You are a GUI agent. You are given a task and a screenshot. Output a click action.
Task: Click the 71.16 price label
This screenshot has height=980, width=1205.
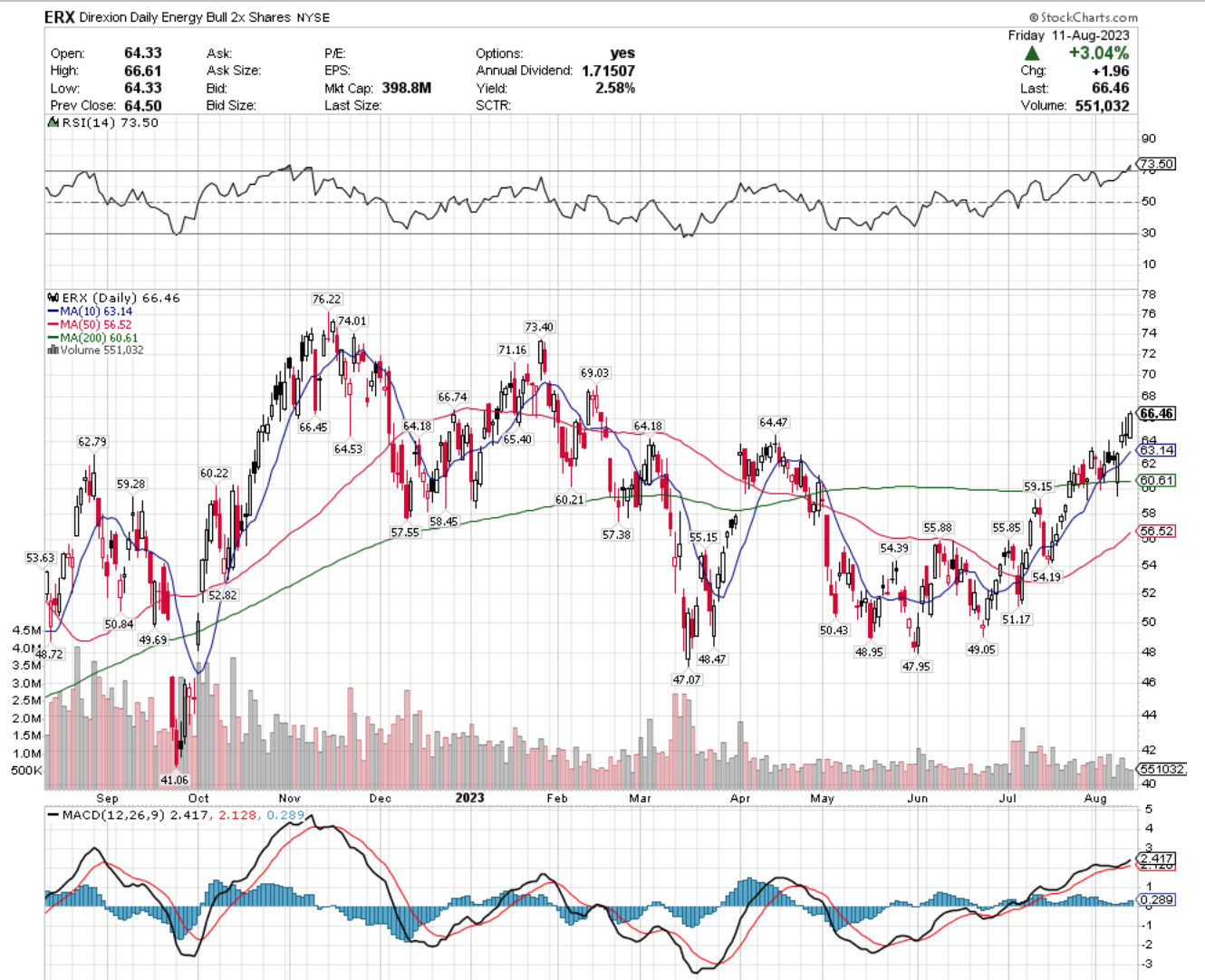(512, 350)
